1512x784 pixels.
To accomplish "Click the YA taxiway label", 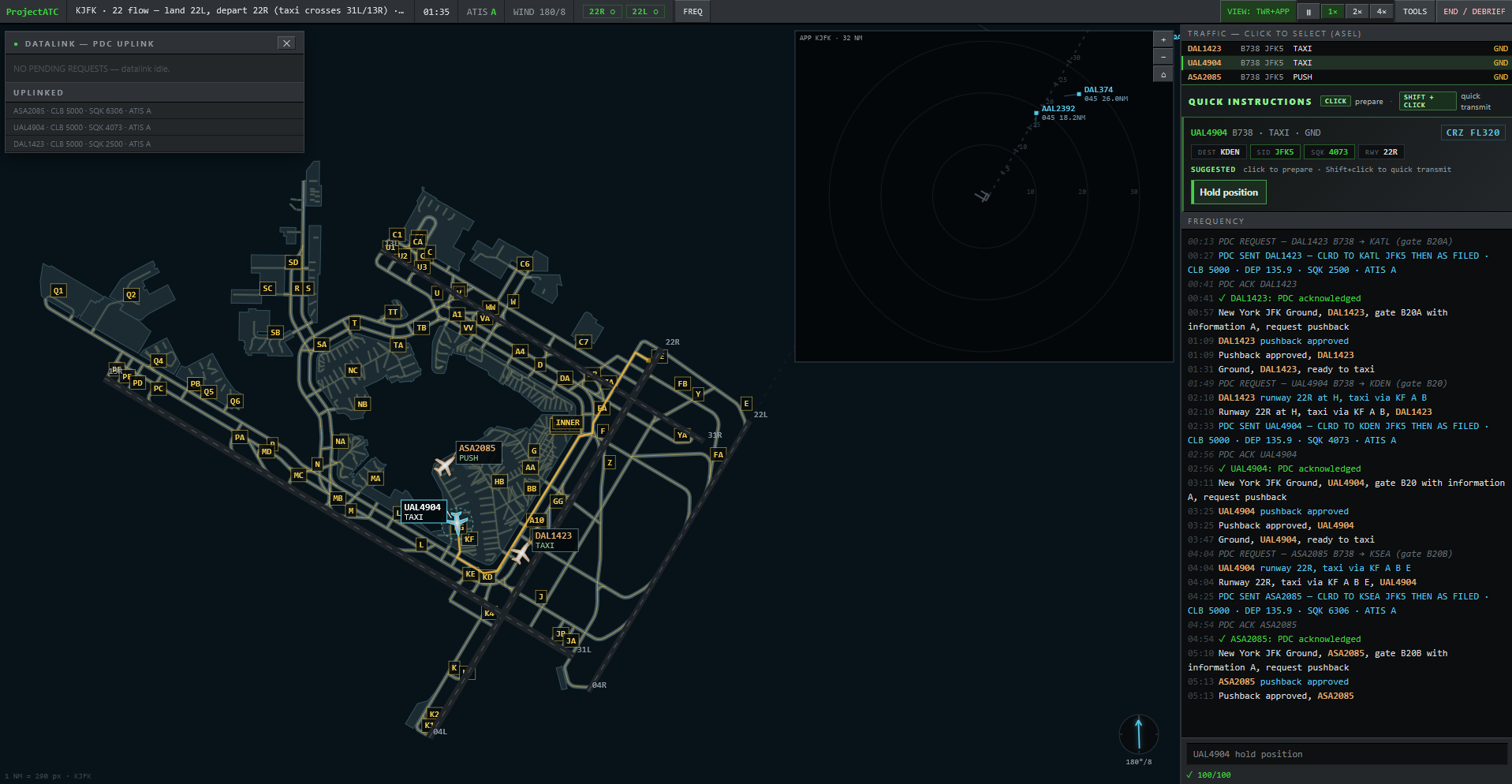I will point(682,435).
